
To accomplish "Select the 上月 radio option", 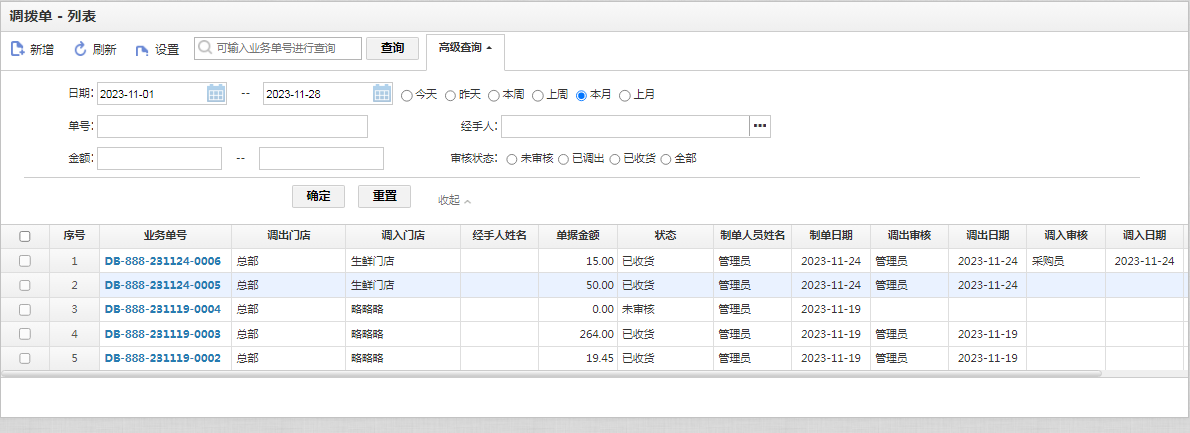I will [x=625, y=96].
